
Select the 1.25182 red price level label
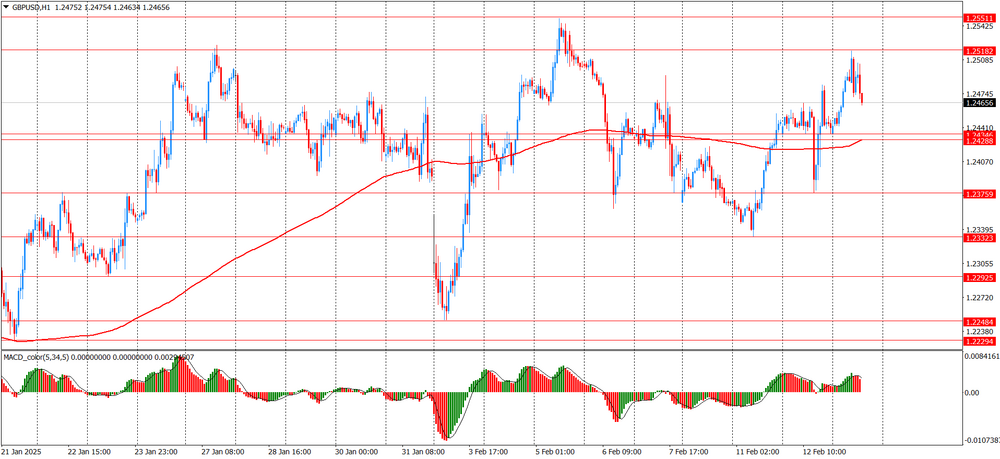[x=980, y=51]
